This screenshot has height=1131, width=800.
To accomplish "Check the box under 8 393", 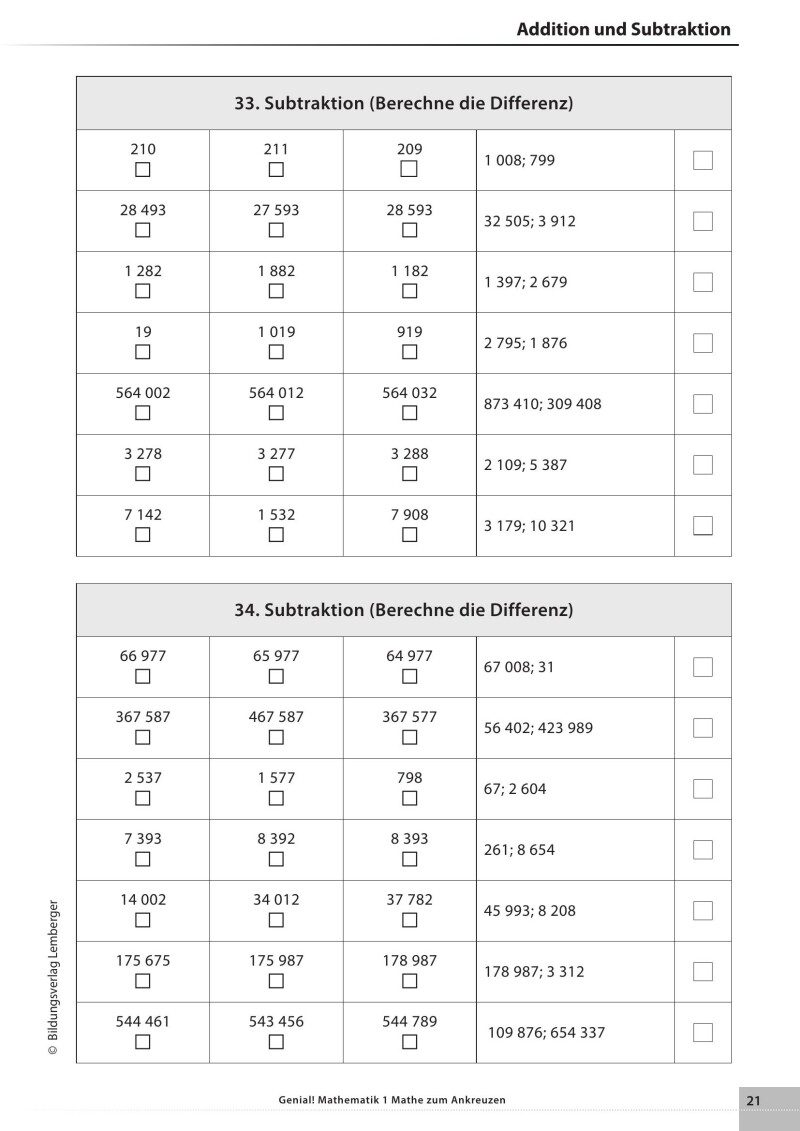I will pyautogui.click(x=409, y=859).
